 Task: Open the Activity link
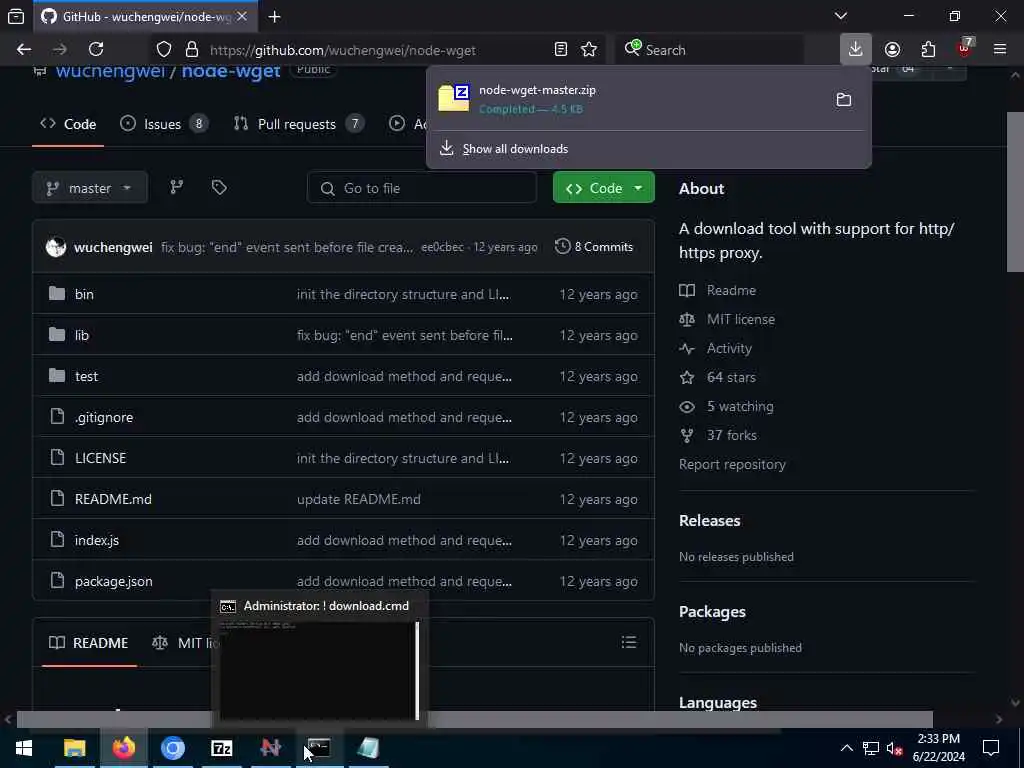(x=729, y=349)
